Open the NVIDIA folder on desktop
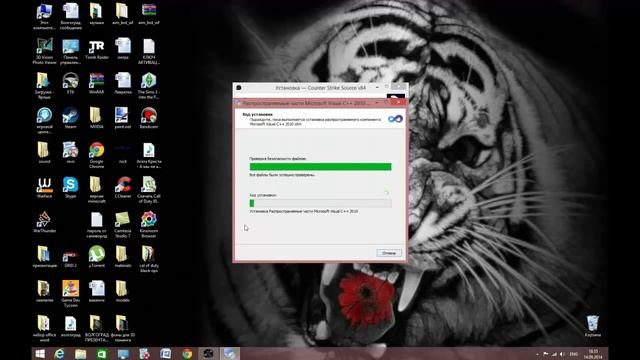The width and height of the screenshot is (640, 360). pos(97,118)
